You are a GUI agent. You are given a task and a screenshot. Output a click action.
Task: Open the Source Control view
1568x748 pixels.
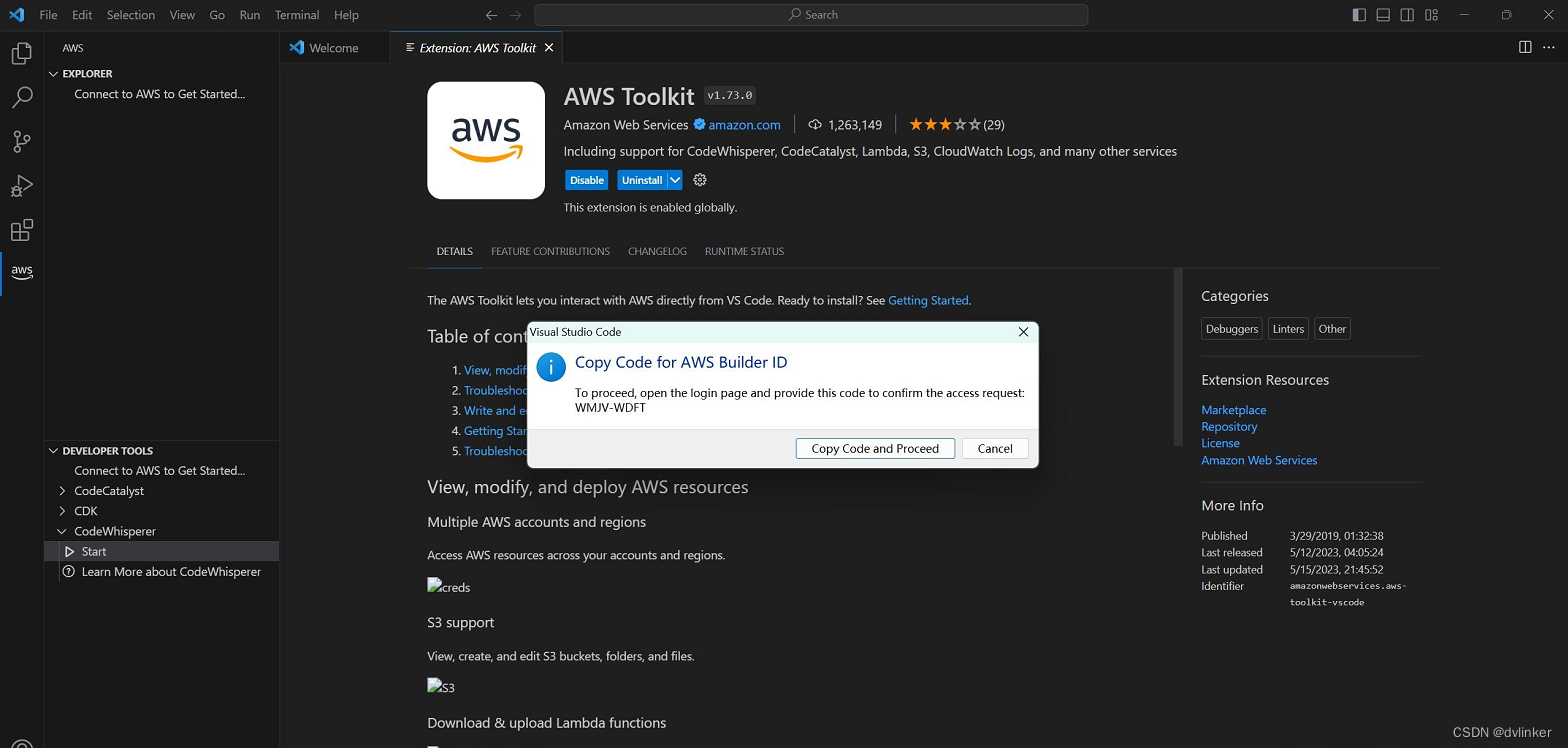pos(21,141)
